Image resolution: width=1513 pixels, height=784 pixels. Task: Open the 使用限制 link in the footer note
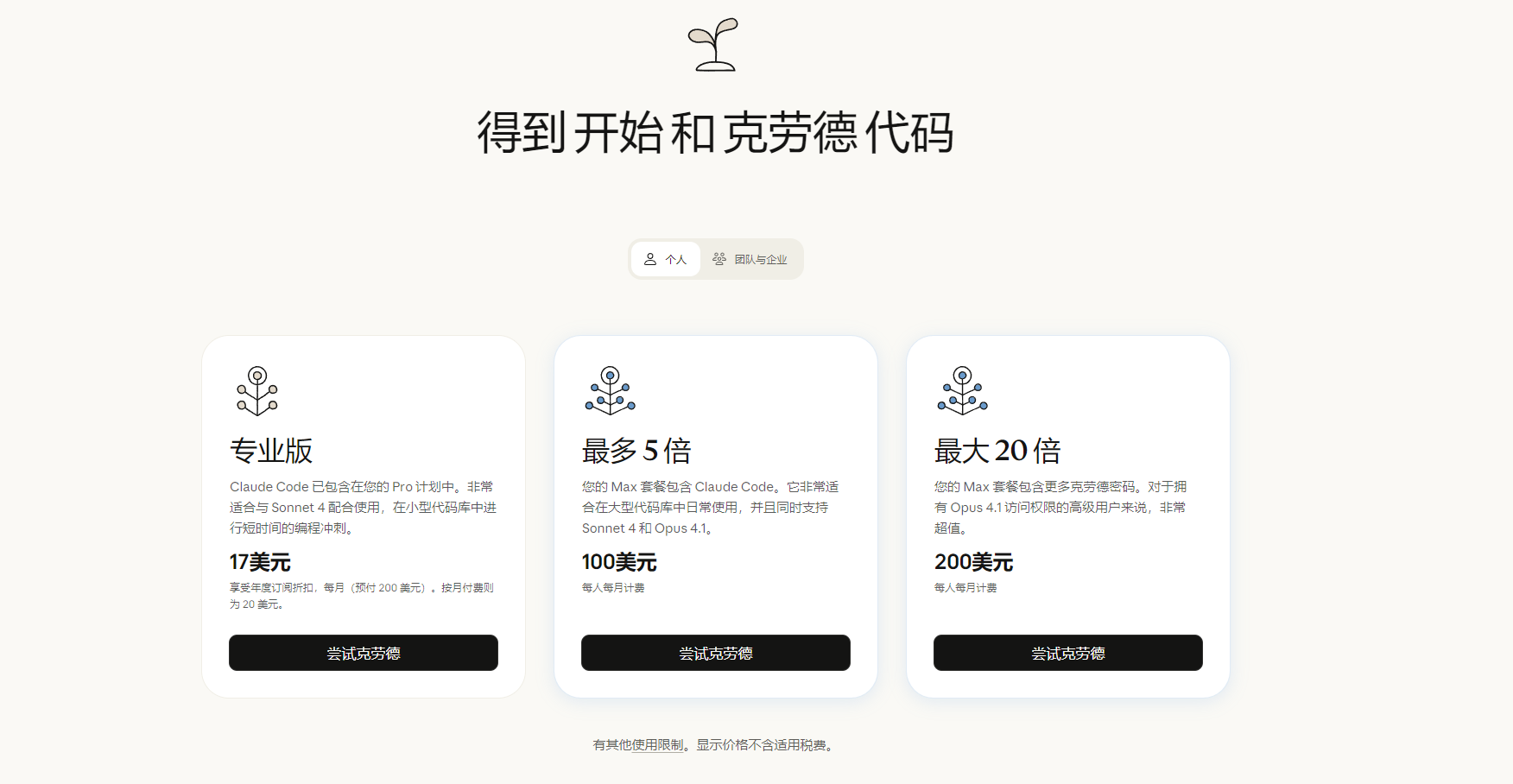pos(658,745)
